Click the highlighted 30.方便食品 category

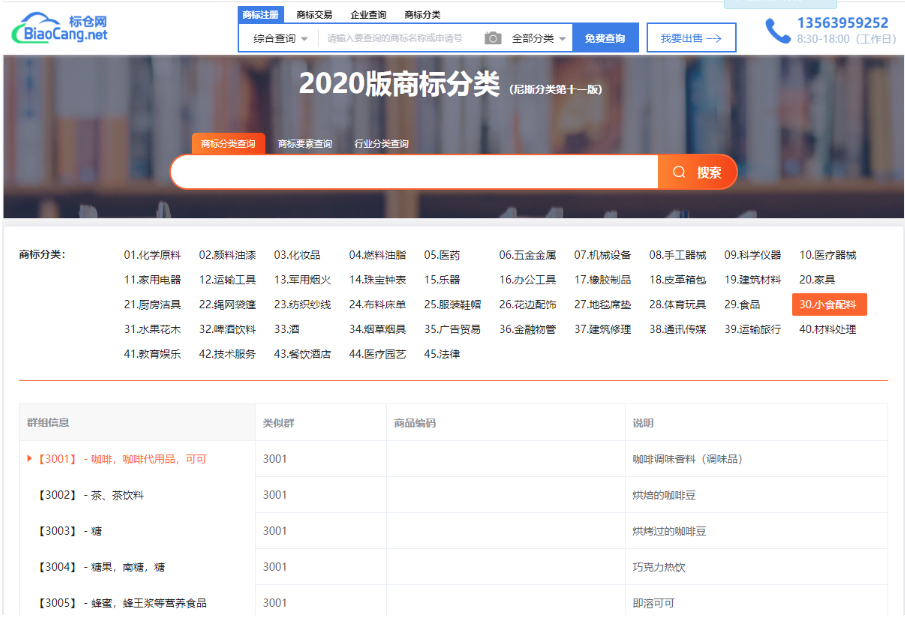click(828, 304)
